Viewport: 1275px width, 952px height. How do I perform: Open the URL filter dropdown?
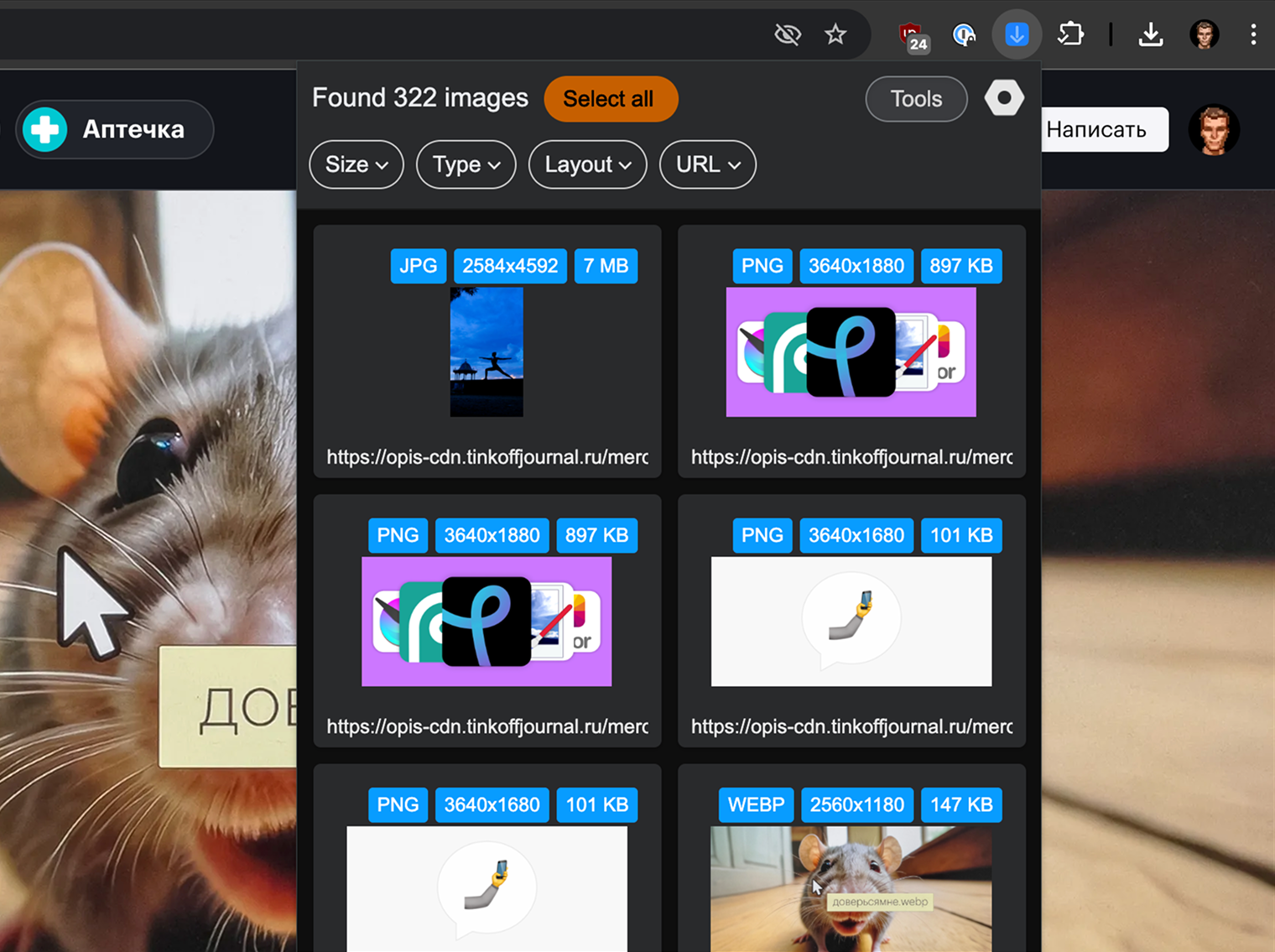pyautogui.click(x=708, y=164)
